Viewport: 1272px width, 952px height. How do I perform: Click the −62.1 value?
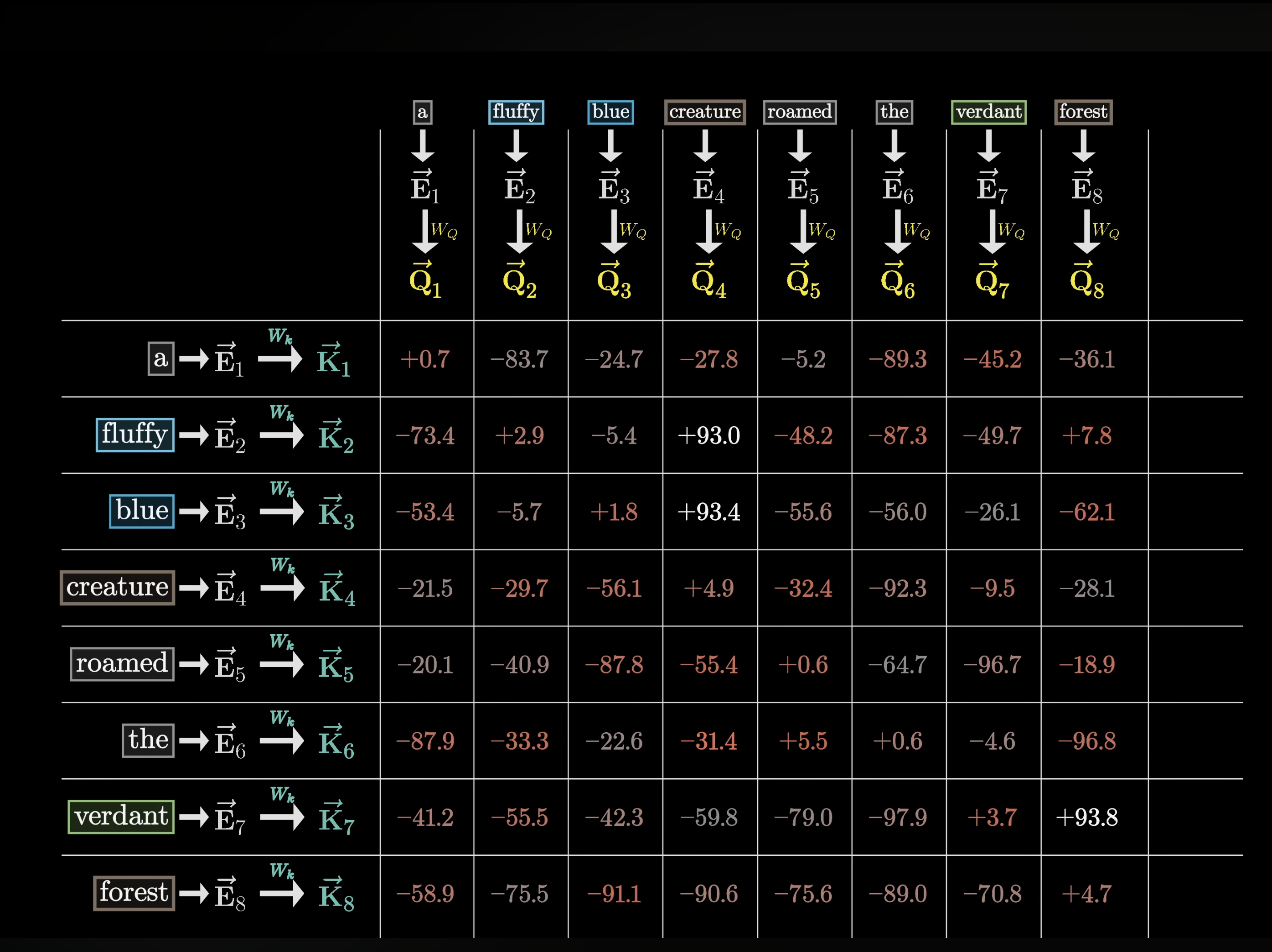click(x=1086, y=512)
